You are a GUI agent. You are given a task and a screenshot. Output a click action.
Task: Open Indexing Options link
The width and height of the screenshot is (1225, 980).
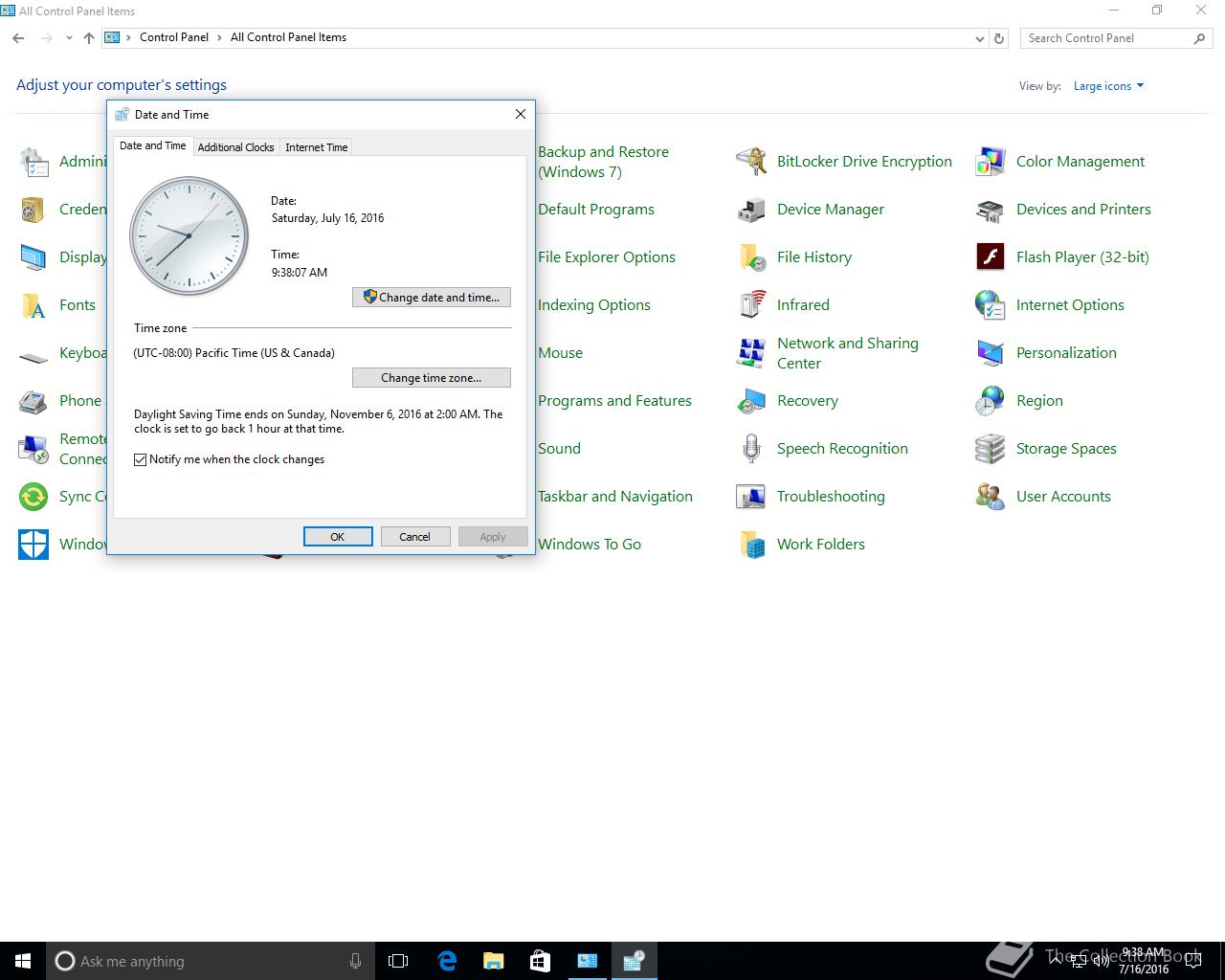[594, 305]
